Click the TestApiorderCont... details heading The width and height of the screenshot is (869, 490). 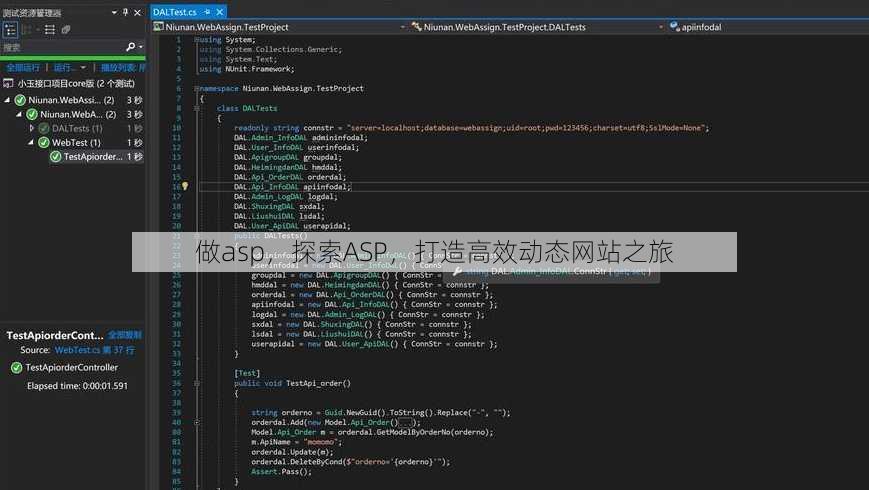[55, 335]
